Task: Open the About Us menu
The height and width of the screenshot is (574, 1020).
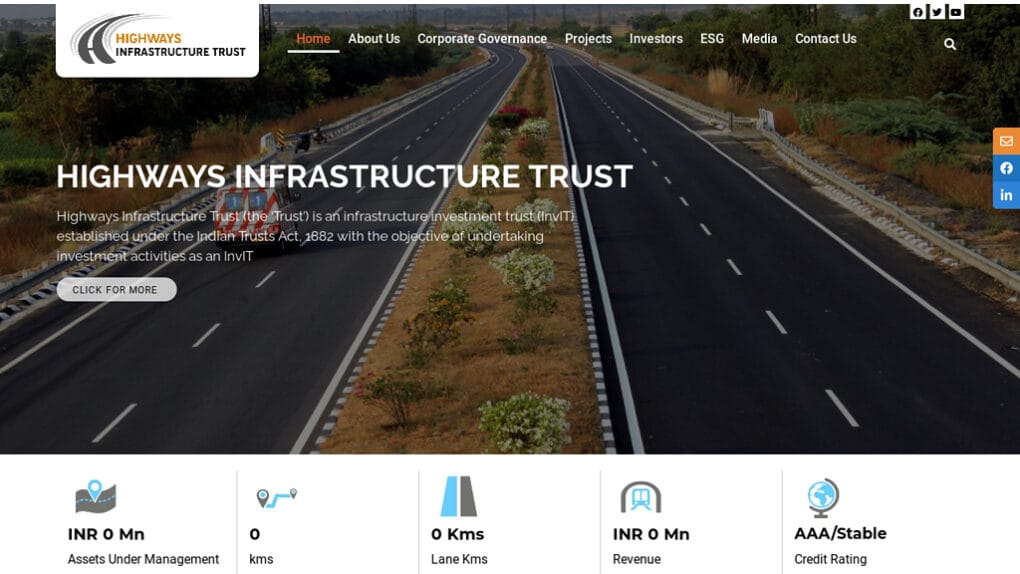Action: coord(374,39)
